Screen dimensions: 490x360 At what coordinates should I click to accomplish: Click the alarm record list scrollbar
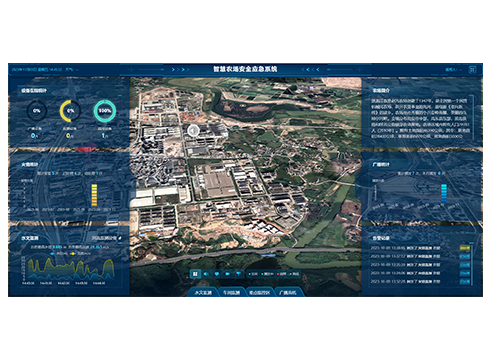(472, 265)
